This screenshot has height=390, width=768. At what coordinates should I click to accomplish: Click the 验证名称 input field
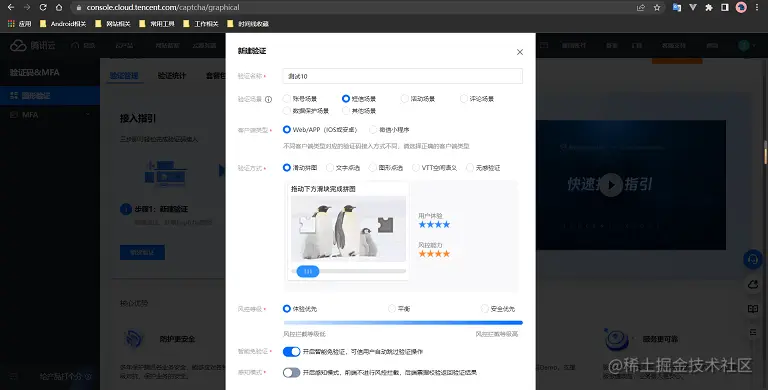pos(403,76)
